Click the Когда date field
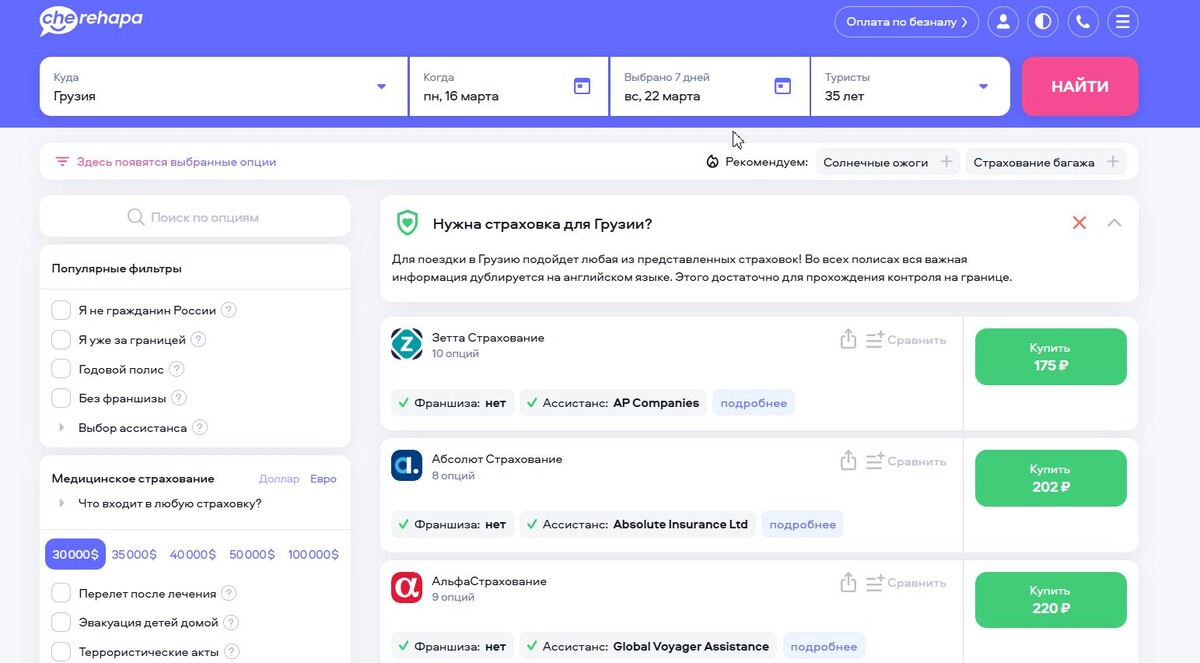This screenshot has width=1200, height=663. [508, 87]
